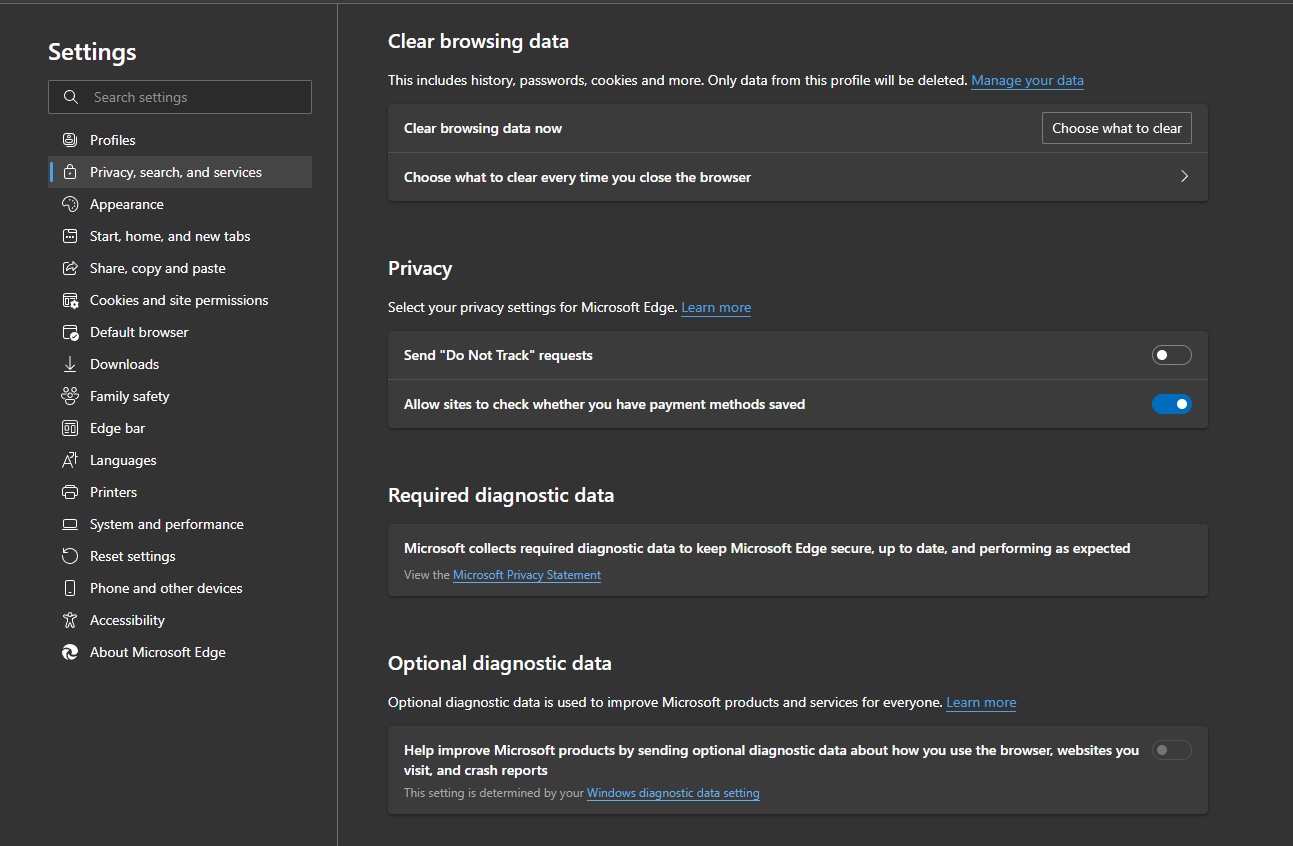Viewport: 1293px width, 846px height.
Task: Select Share, copy and paste label
Action: (158, 268)
